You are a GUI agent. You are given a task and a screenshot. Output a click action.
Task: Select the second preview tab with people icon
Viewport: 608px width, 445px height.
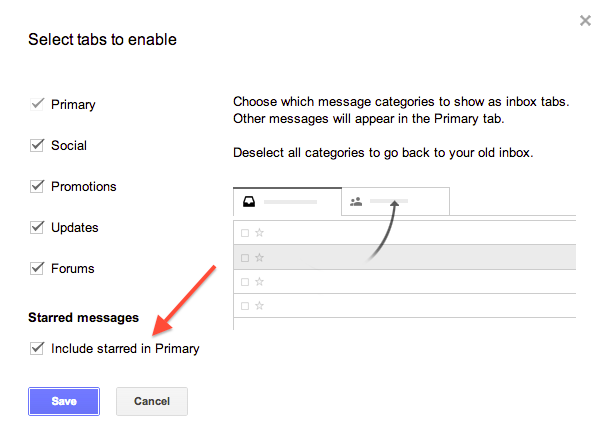coord(396,202)
